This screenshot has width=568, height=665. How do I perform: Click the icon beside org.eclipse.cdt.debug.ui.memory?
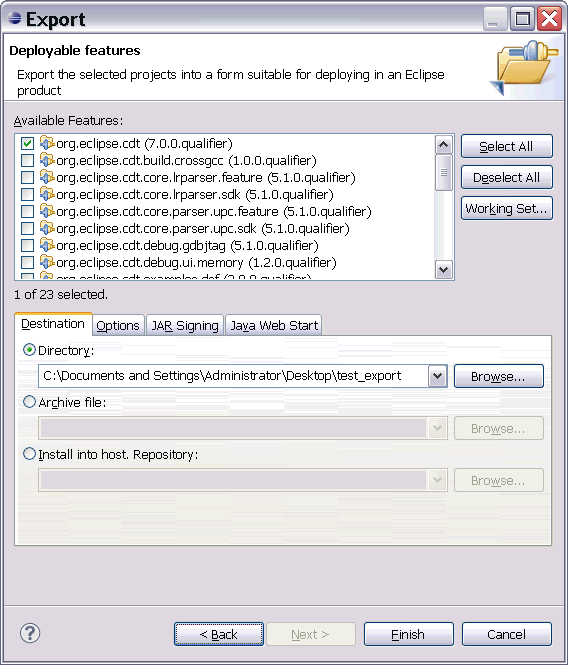(47, 262)
